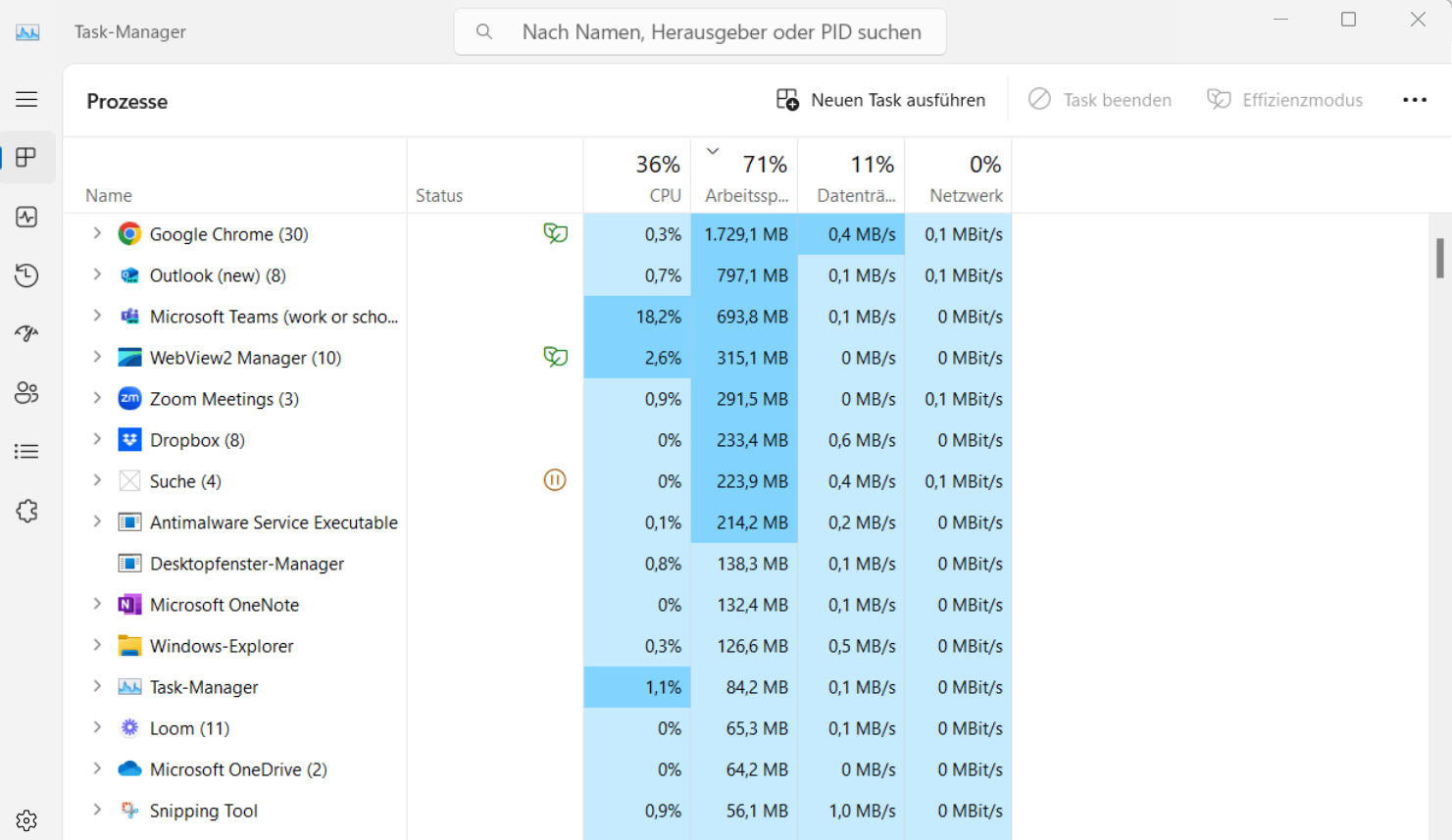This screenshot has height=840, width=1452.
Task: Click WebView2 Manager's efficiency leaf icon
Action: (x=555, y=357)
